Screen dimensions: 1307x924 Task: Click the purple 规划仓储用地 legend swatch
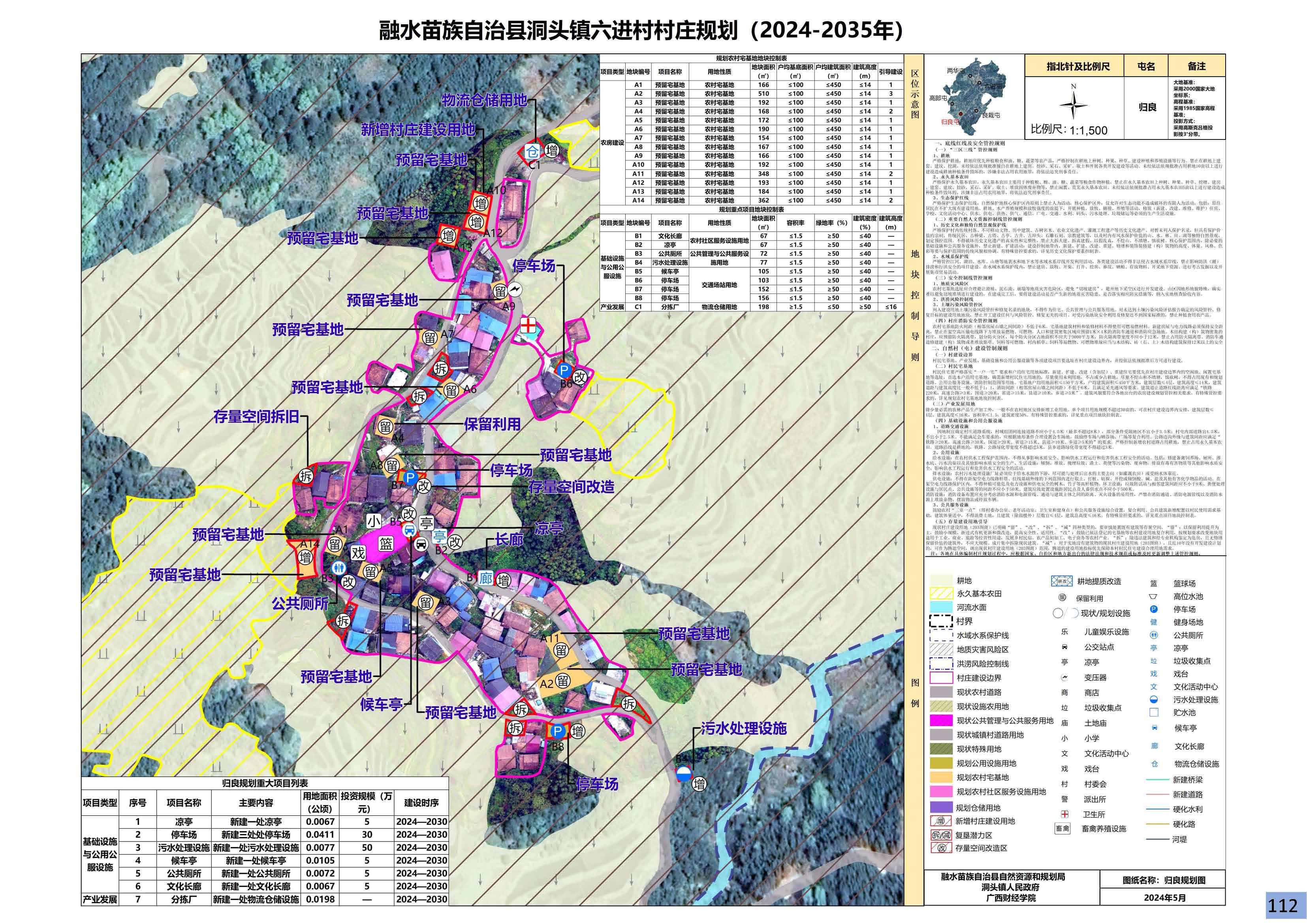click(941, 807)
